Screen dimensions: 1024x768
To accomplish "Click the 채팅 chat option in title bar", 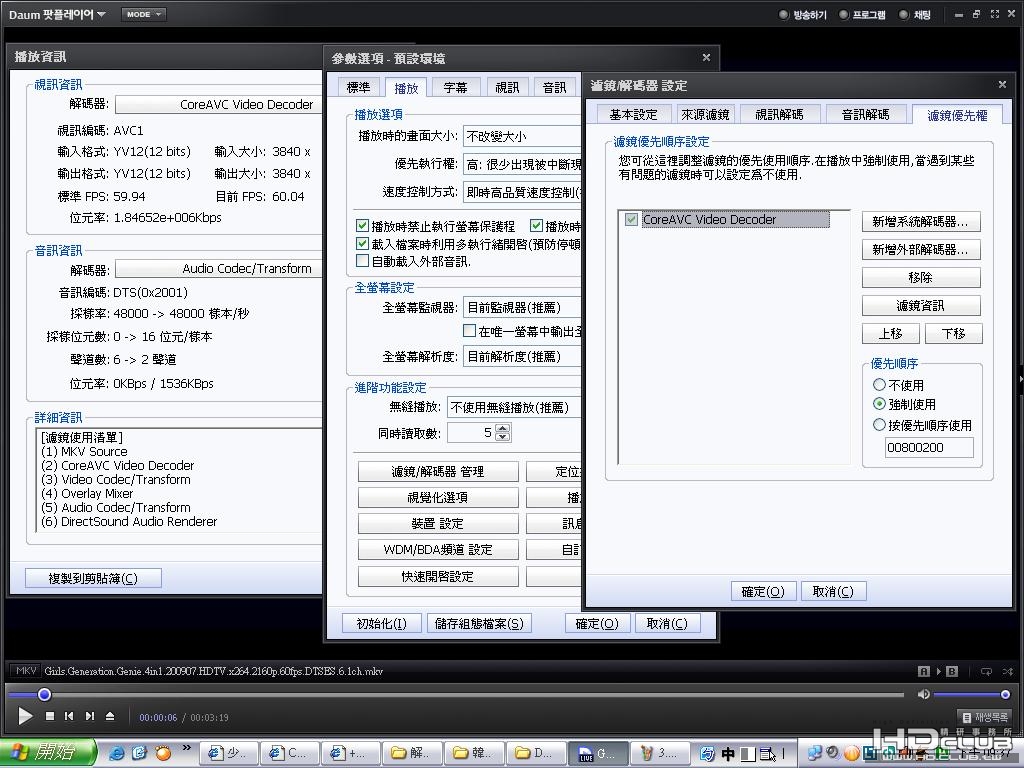I will click(915, 14).
